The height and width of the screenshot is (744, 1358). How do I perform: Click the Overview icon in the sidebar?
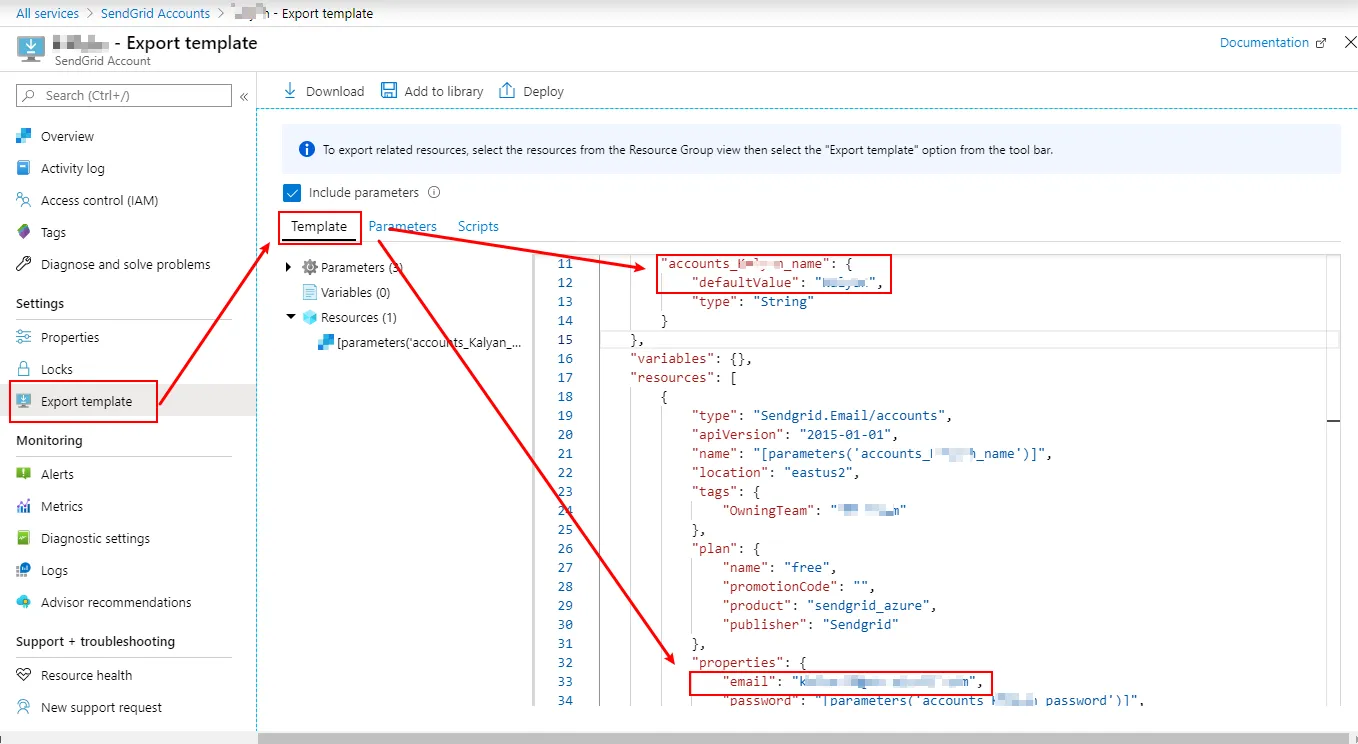pos(24,136)
